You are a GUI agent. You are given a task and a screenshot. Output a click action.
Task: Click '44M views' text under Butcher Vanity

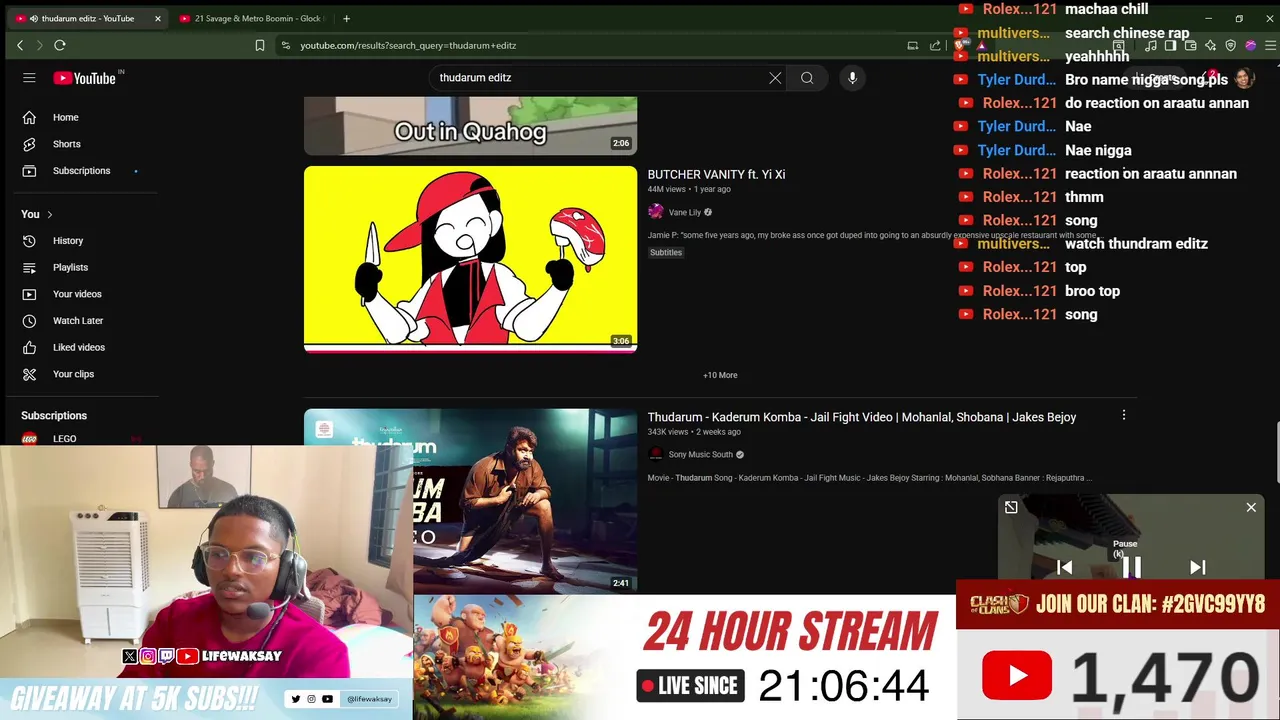point(667,189)
